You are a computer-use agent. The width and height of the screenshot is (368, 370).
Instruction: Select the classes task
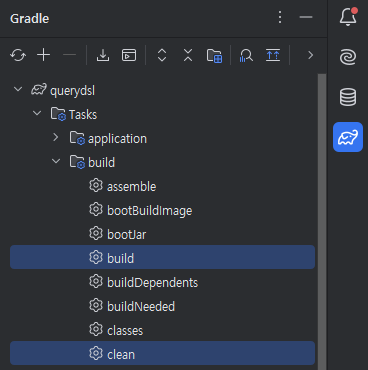tap(162, 330)
